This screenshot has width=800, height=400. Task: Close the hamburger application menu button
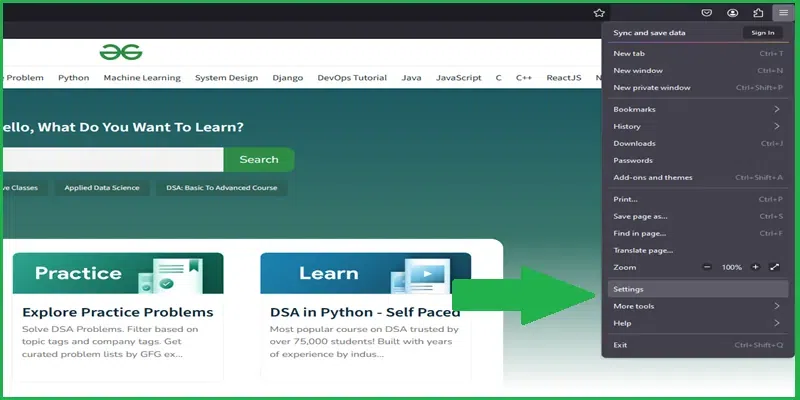tap(783, 13)
